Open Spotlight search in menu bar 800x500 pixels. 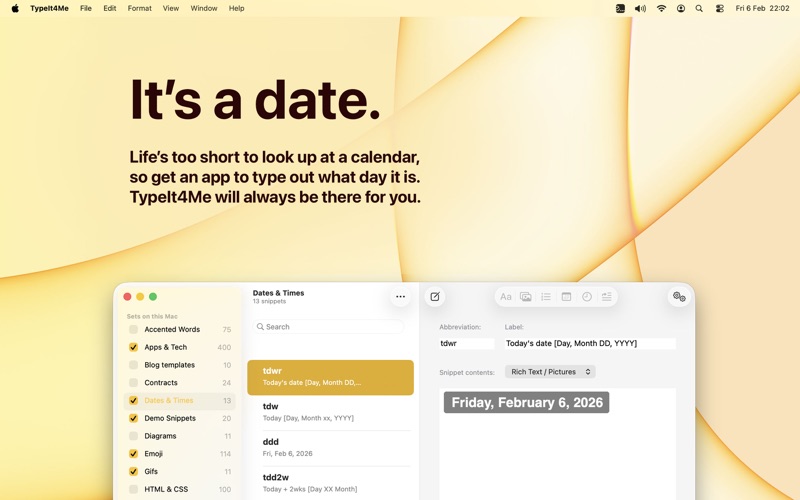pos(699,8)
